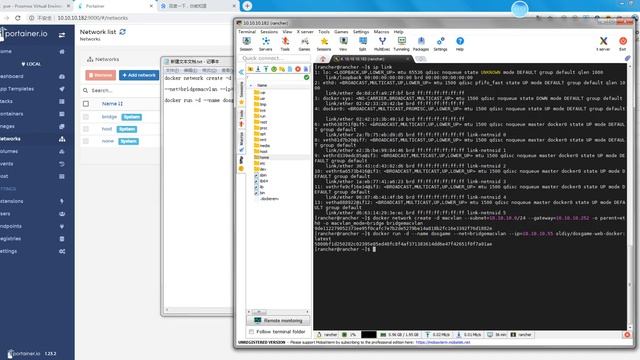Click the Portainer sidebar toggle arrows icon
The image size is (640, 360).
point(62,35)
